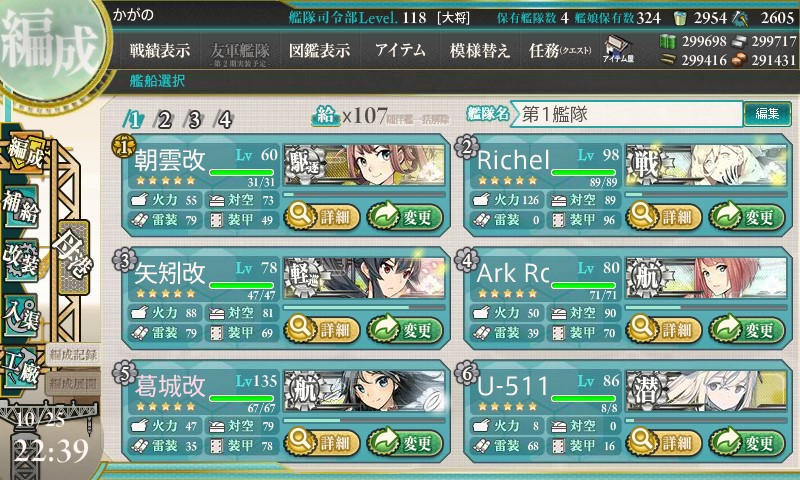Screen dimensions: 800x480
Task: Switch to fleet tab 4
Action: (x=224, y=120)
